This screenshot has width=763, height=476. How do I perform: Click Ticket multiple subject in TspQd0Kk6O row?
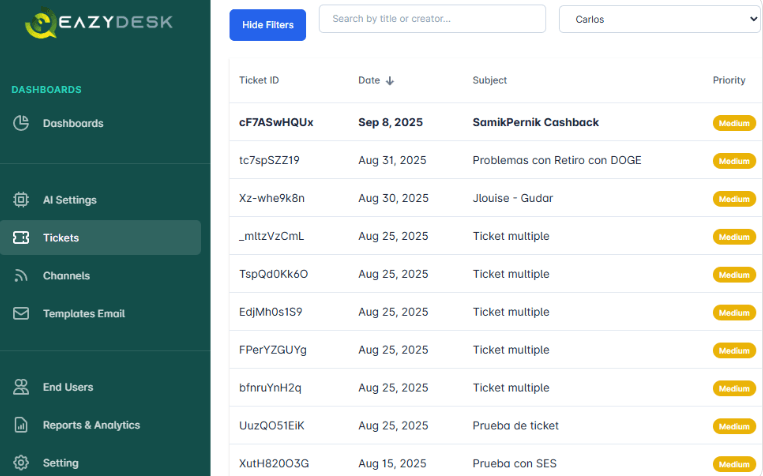click(x=511, y=274)
